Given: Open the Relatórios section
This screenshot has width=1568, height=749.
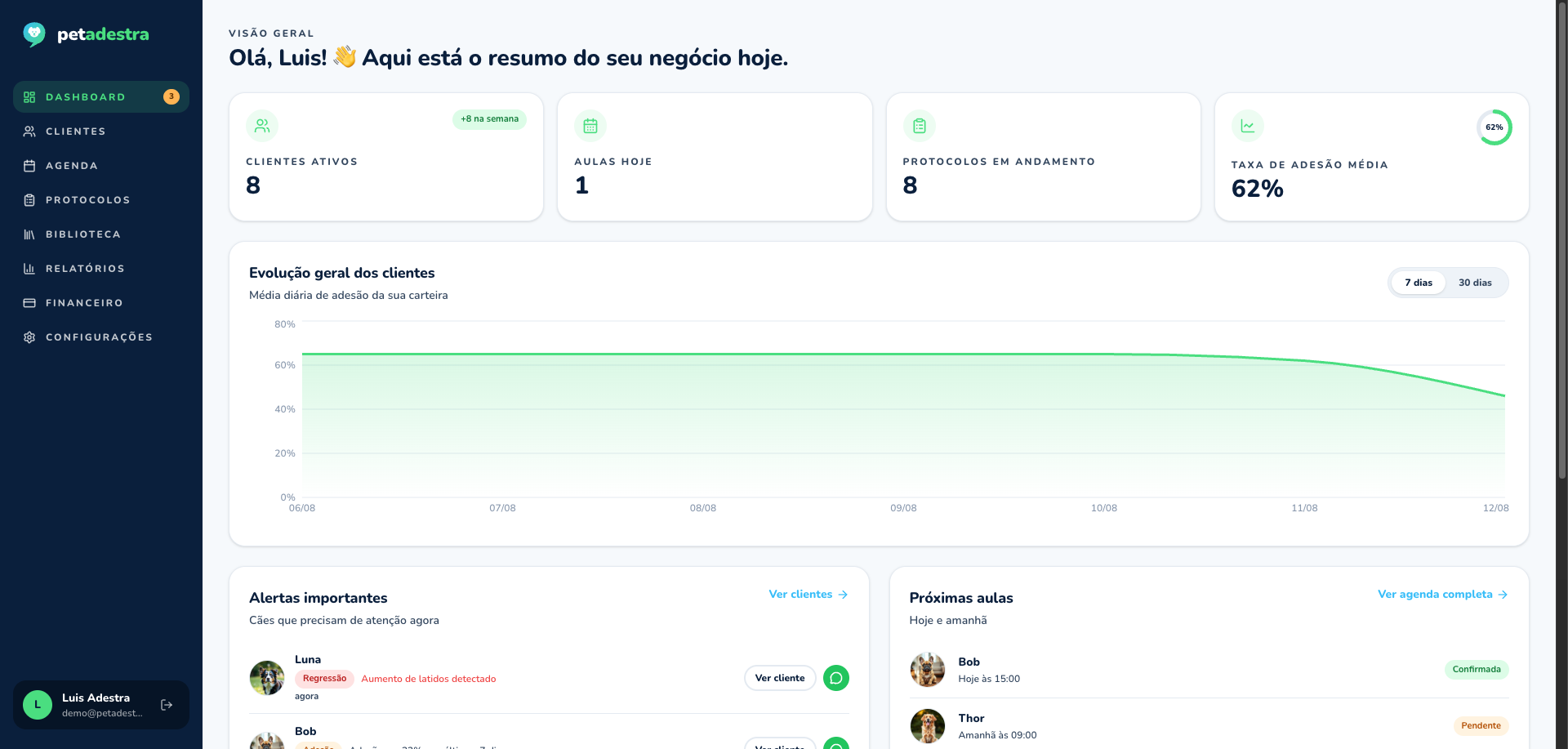Looking at the screenshot, I should point(101,269).
